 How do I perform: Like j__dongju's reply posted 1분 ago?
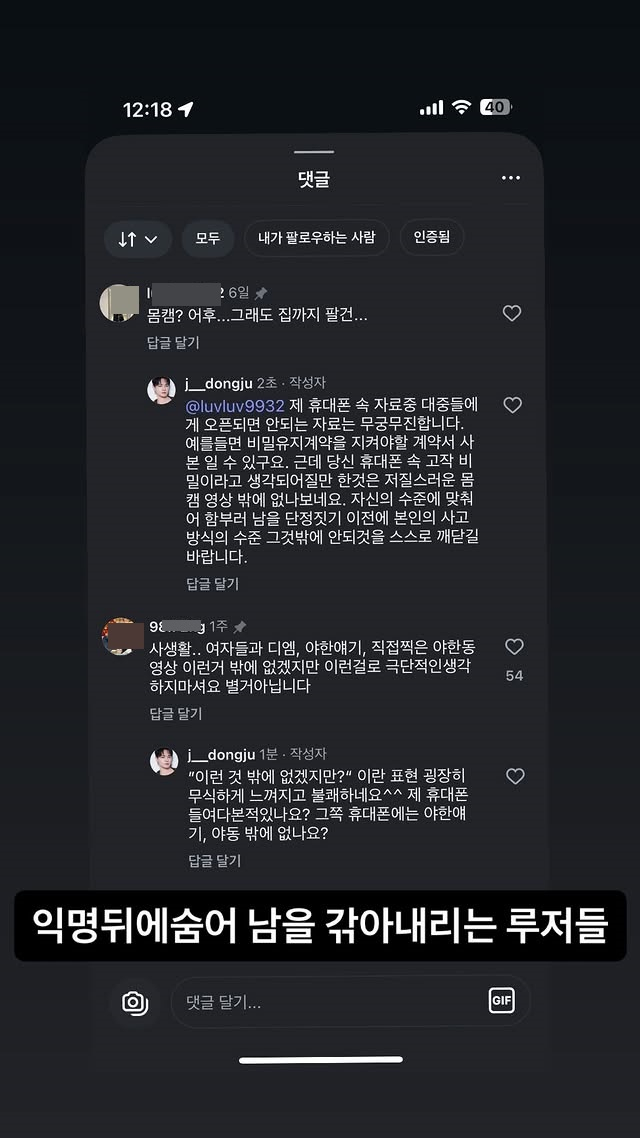pyautogui.click(x=514, y=776)
